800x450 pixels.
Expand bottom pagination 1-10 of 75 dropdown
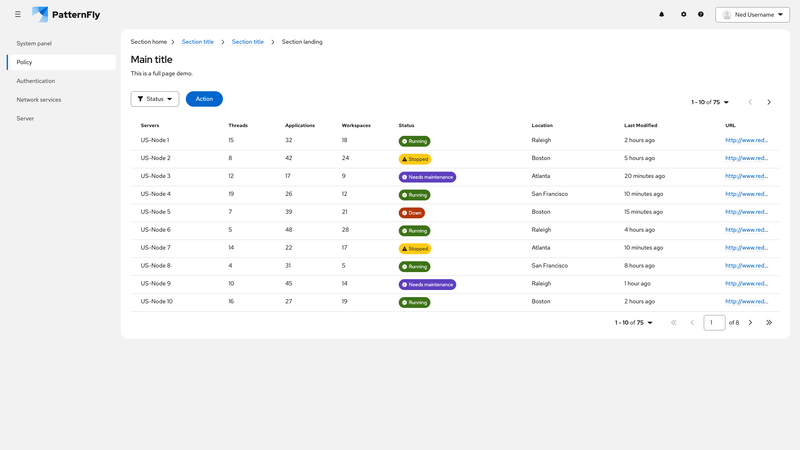633,322
